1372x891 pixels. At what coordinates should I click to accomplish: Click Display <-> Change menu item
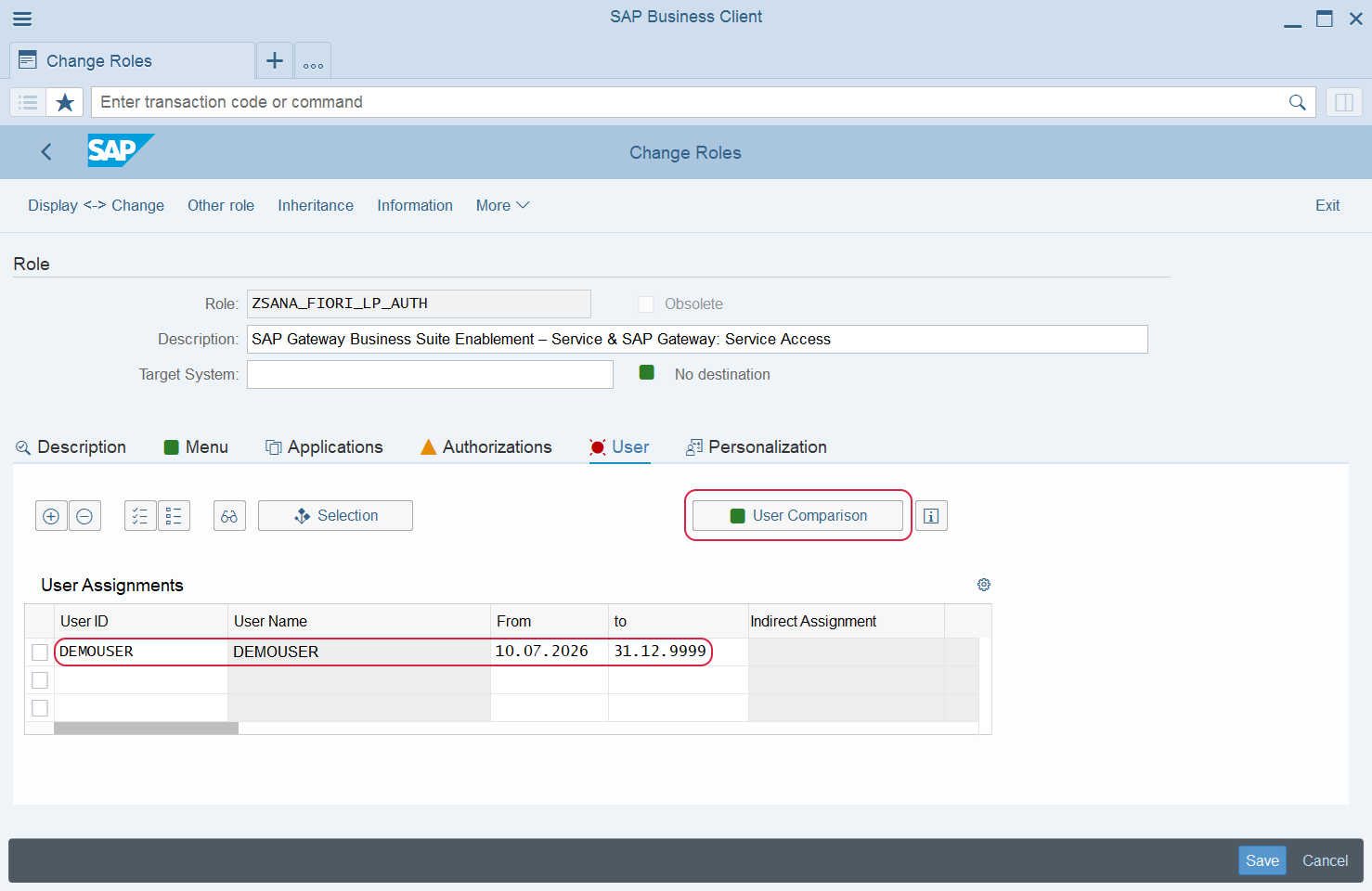pos(96,206)
